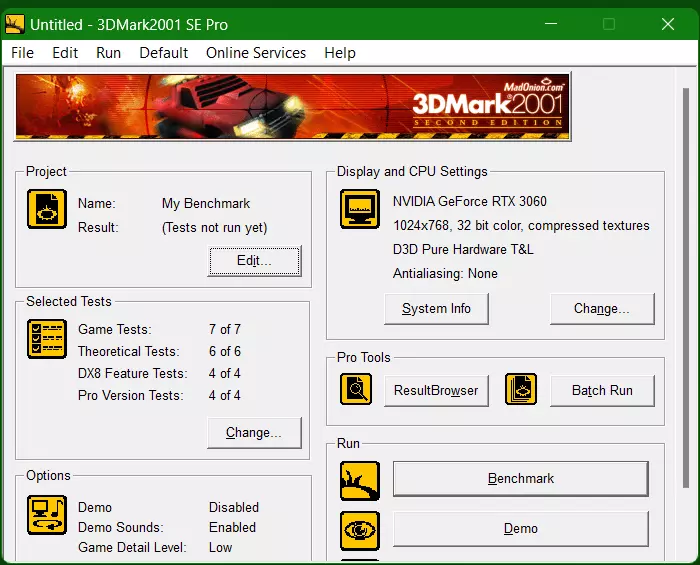Click the 3DMark2001 Second Edition banner
Viewport: 700px width, 565px height.
click(x=292, y=107)
